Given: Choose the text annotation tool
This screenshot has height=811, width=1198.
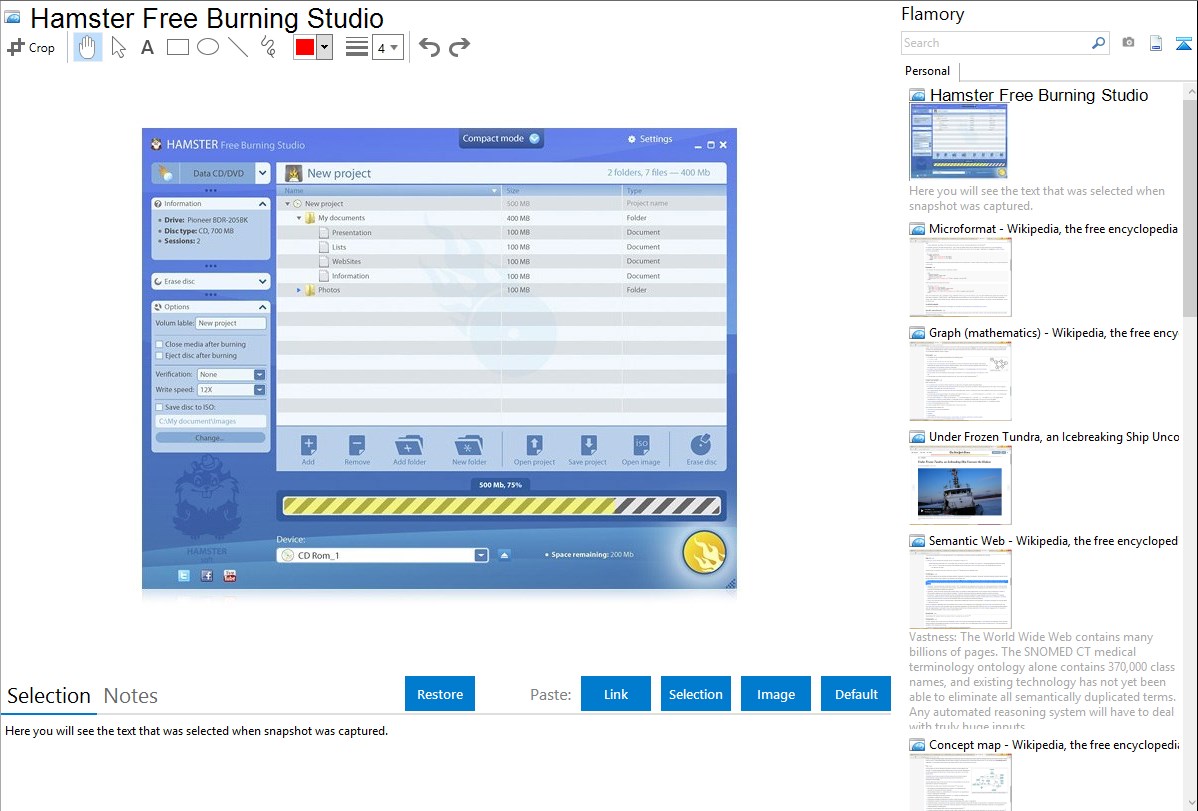Looking at the screenshot, I should click(x=147, y=47).
